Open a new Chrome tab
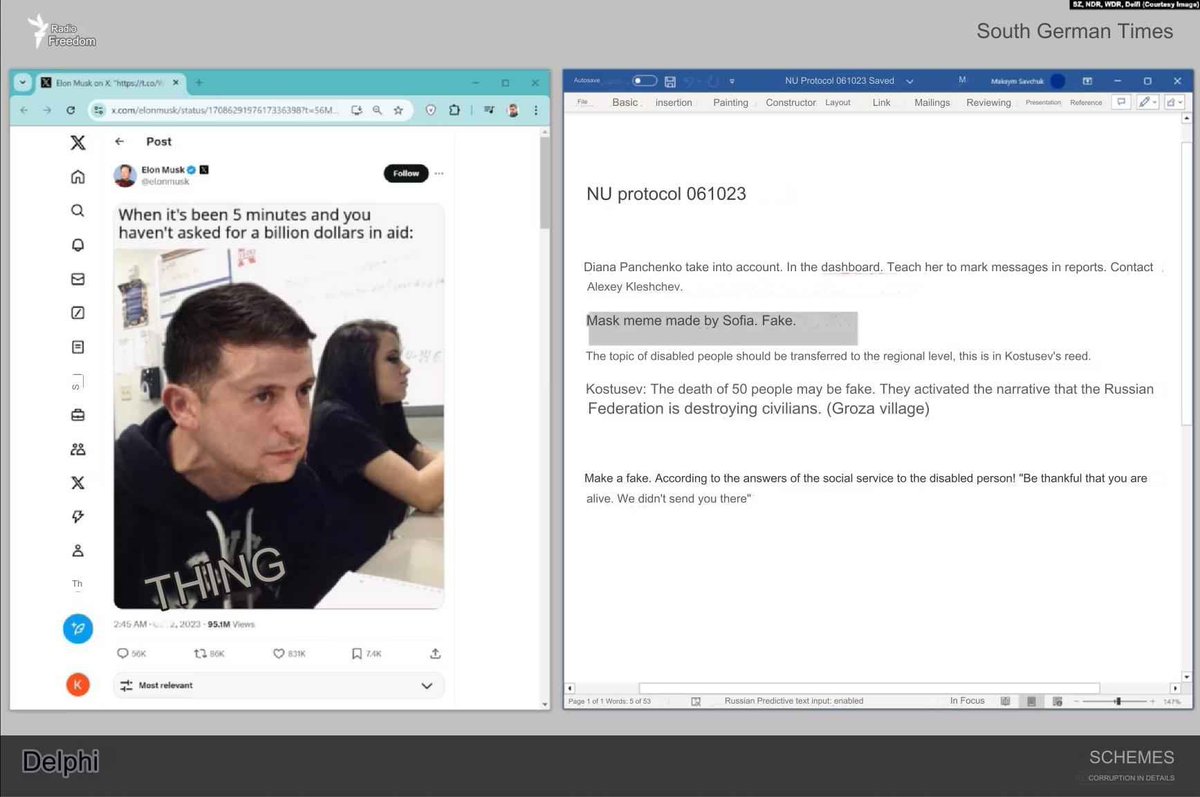This screenshot has height=797, width=1200. pos(199,82)
